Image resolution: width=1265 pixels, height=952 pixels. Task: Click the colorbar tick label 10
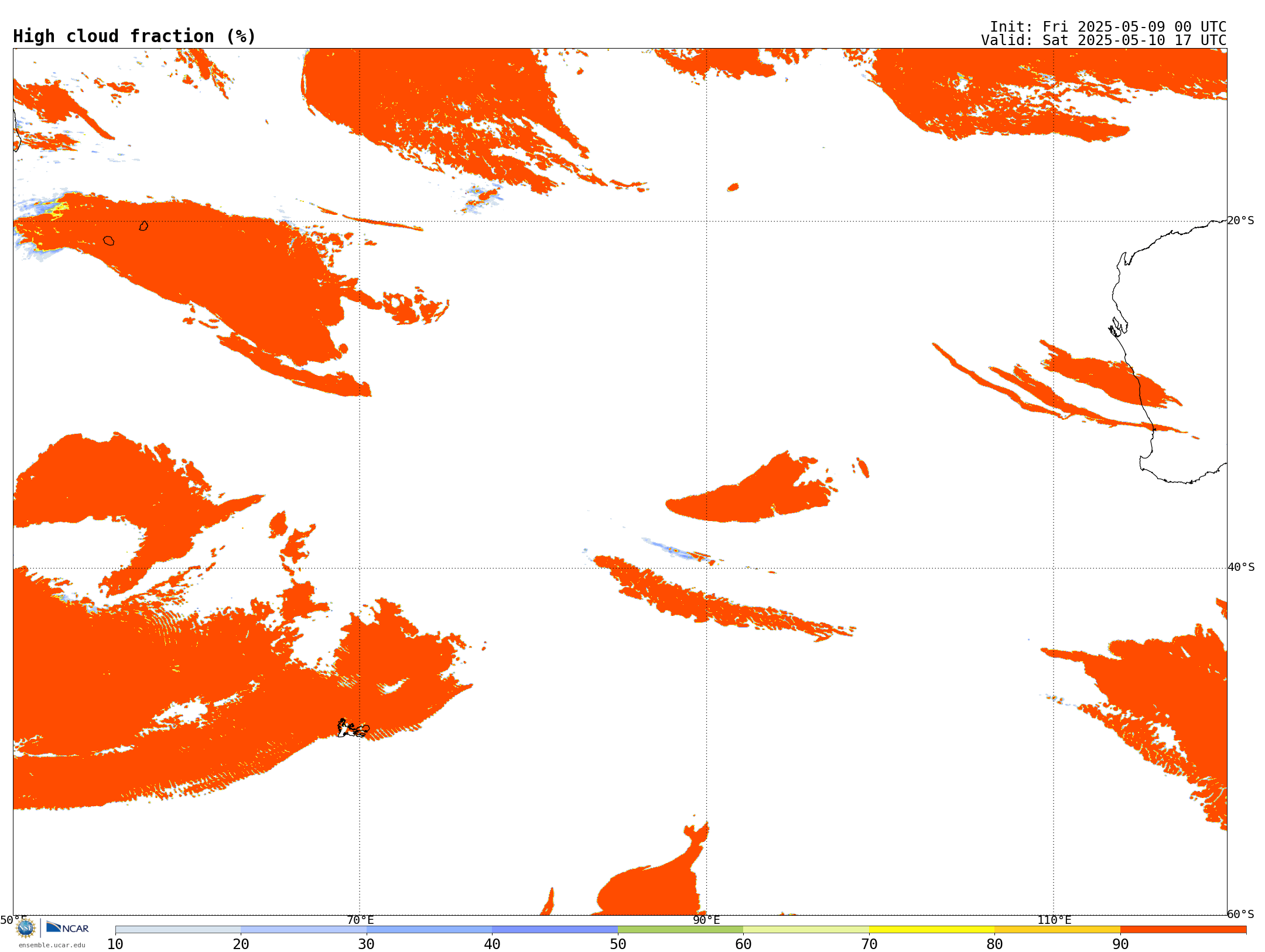115,944
